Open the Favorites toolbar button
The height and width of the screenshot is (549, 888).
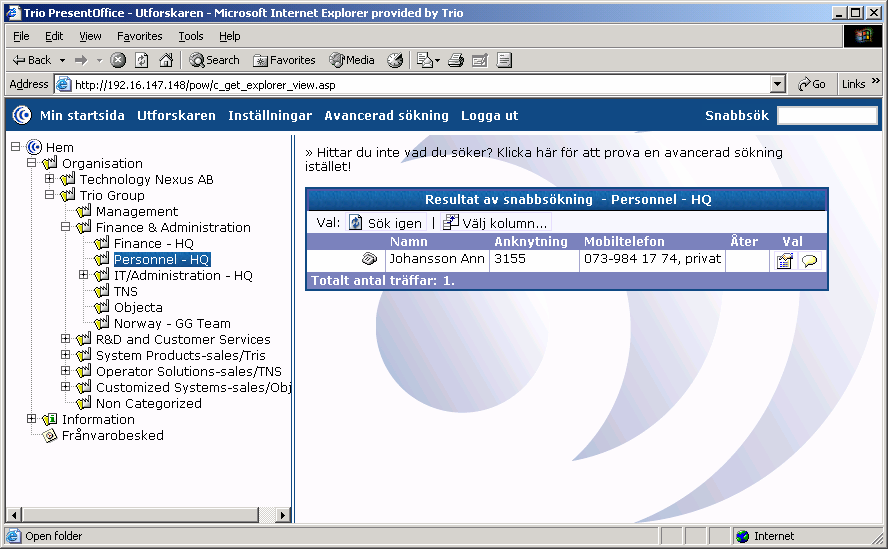(x=284, y=60)
